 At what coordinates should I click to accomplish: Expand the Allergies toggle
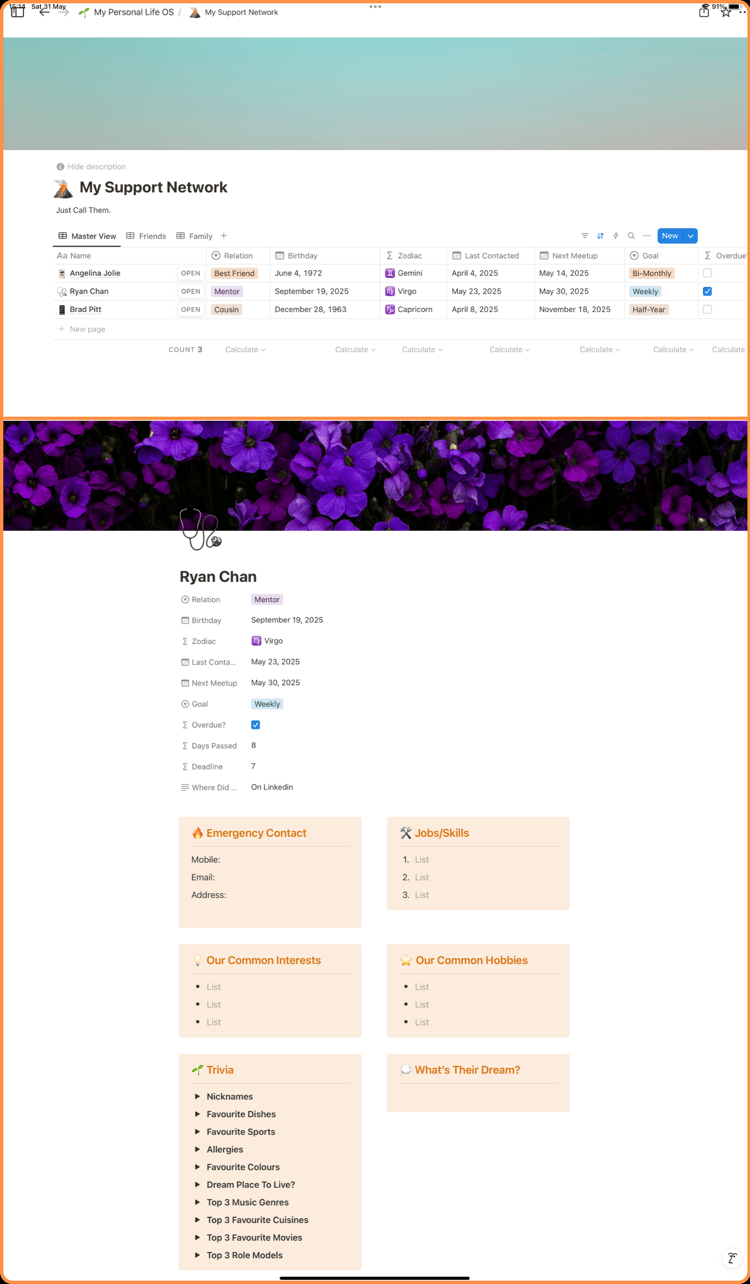coord(198,1150)
